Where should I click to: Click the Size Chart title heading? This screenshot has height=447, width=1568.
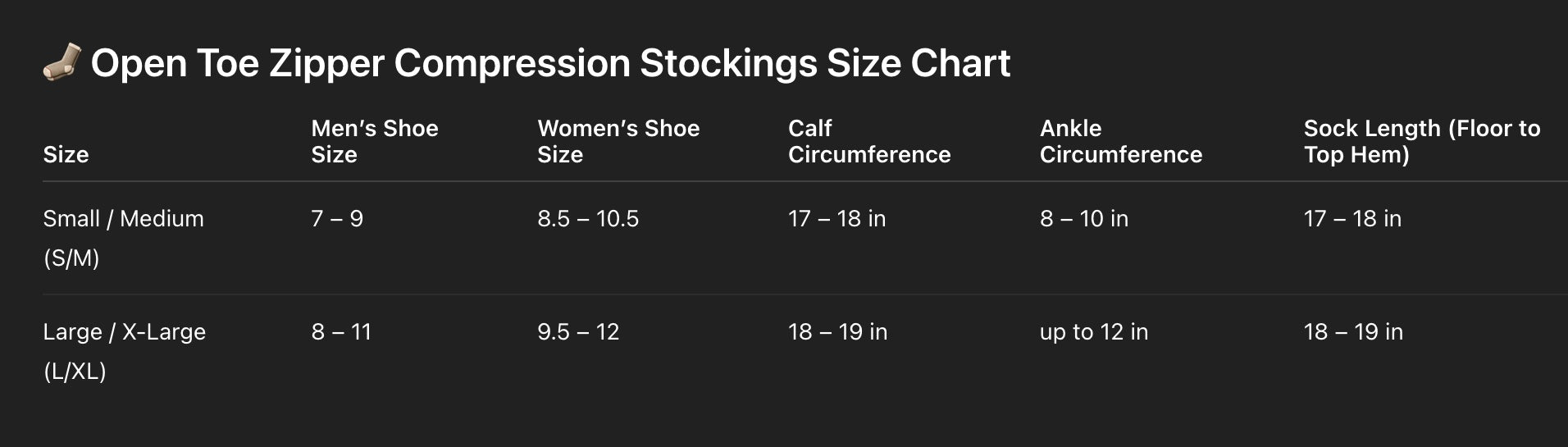tap(549, 63)
